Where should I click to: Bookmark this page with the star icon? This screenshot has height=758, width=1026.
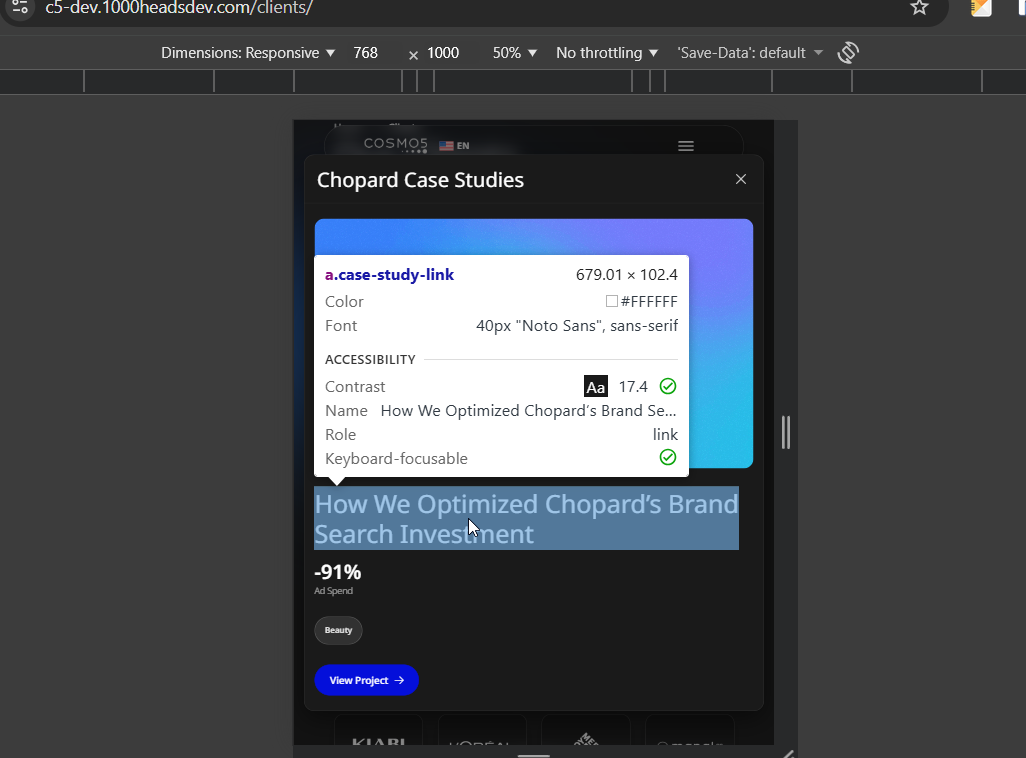[x=919, y=7]
